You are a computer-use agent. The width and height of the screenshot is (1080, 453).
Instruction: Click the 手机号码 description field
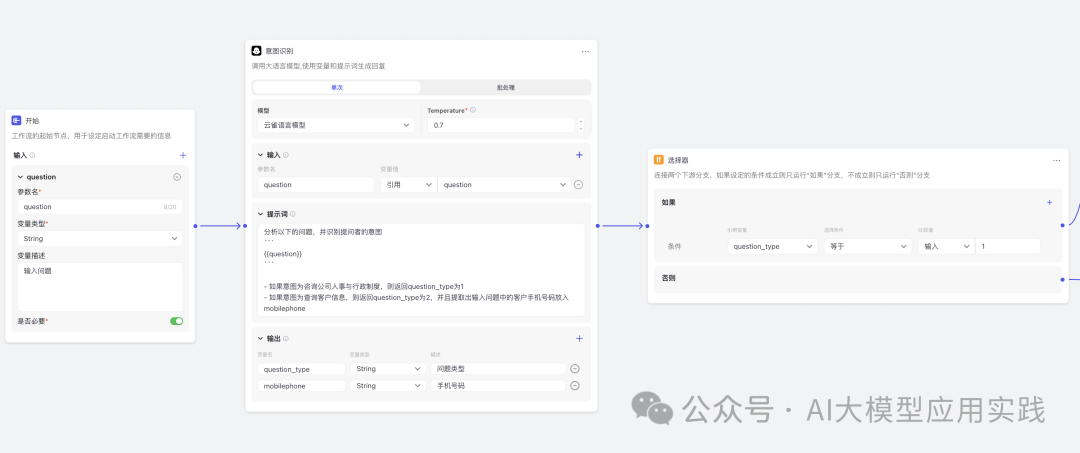498,386
